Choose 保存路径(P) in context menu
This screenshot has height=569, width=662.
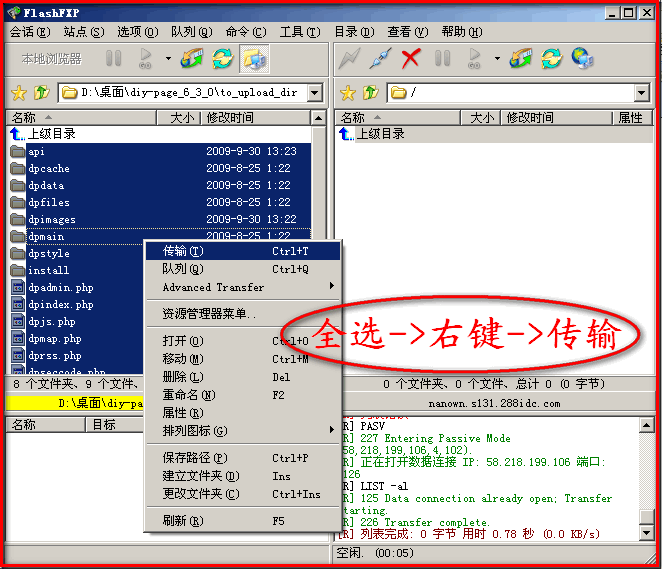[243, 458]
